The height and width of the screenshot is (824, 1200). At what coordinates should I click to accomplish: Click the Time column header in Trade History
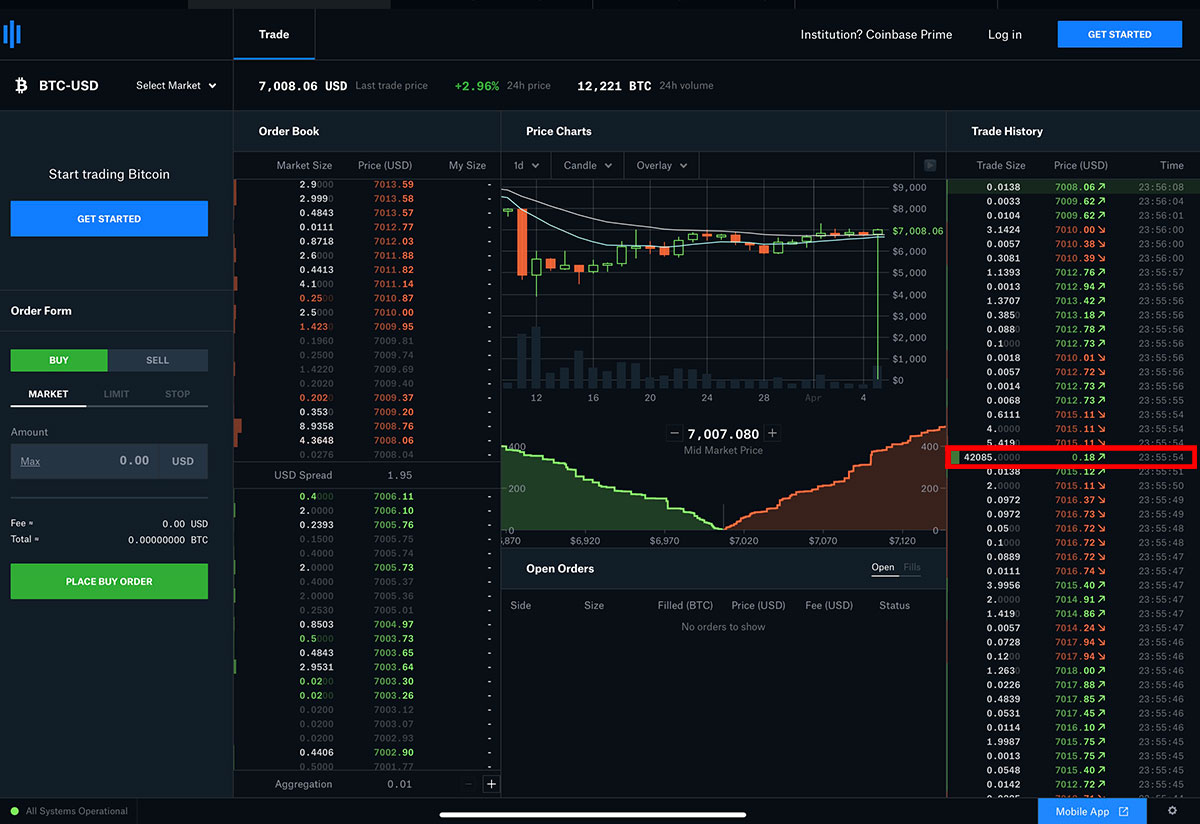(x=1171, y=165)
